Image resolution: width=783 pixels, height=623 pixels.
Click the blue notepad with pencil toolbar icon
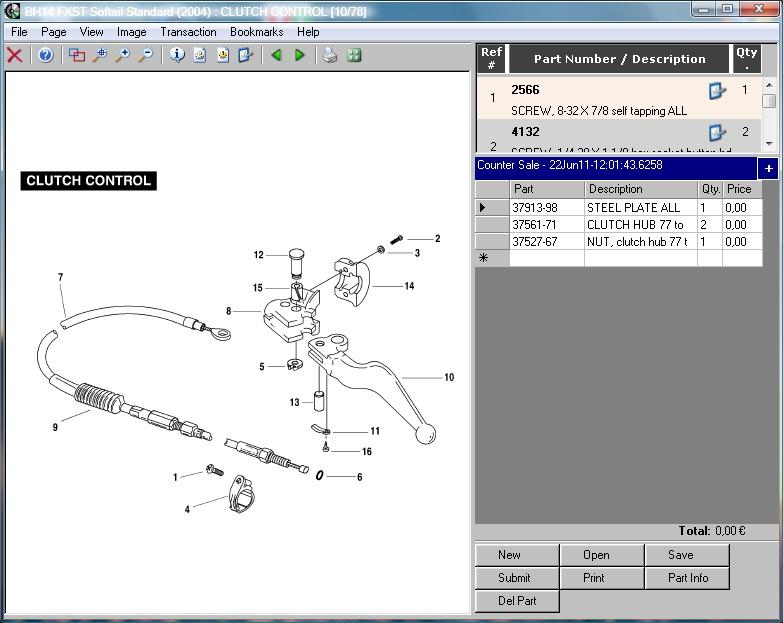246,55
